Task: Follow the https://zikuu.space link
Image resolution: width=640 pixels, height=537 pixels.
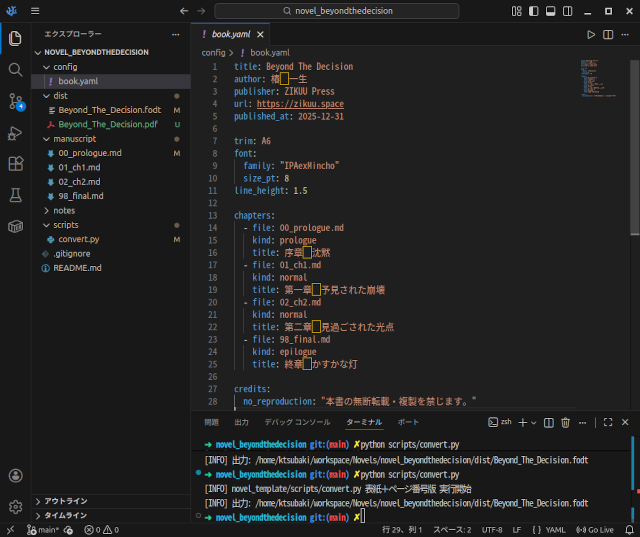Action: pos(301,103)
